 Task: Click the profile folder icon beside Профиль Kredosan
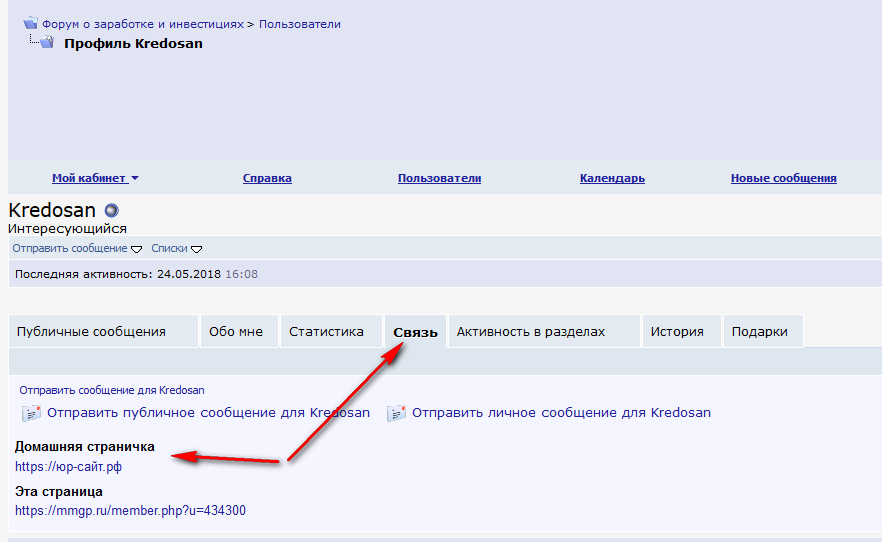[47, 42]
